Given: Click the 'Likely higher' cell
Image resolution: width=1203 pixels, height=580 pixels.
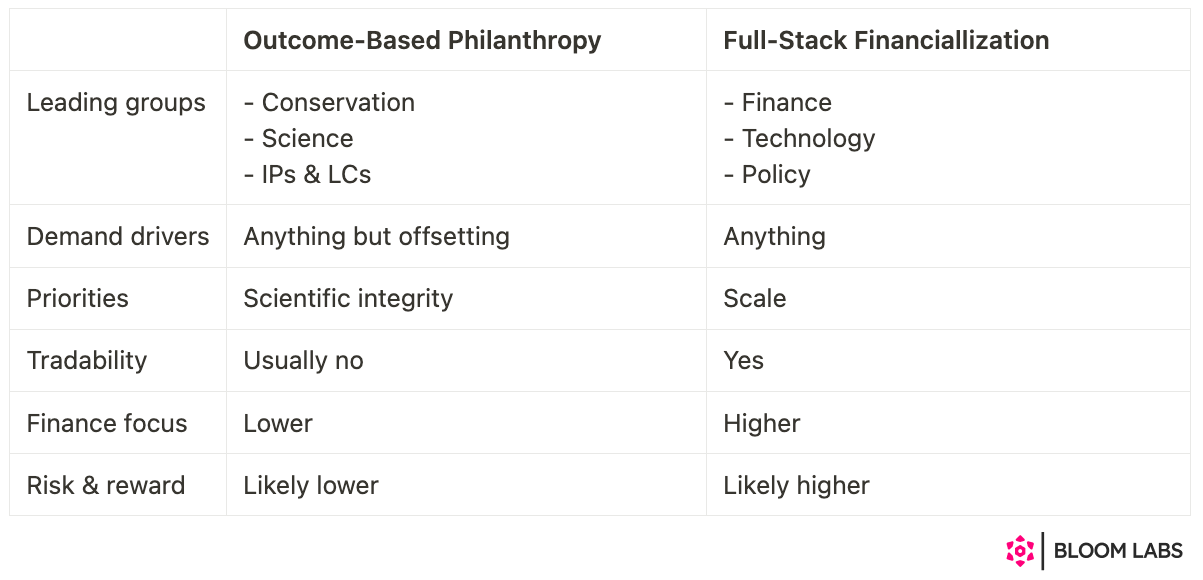Looking at the screenshot, I should (797, 485).
